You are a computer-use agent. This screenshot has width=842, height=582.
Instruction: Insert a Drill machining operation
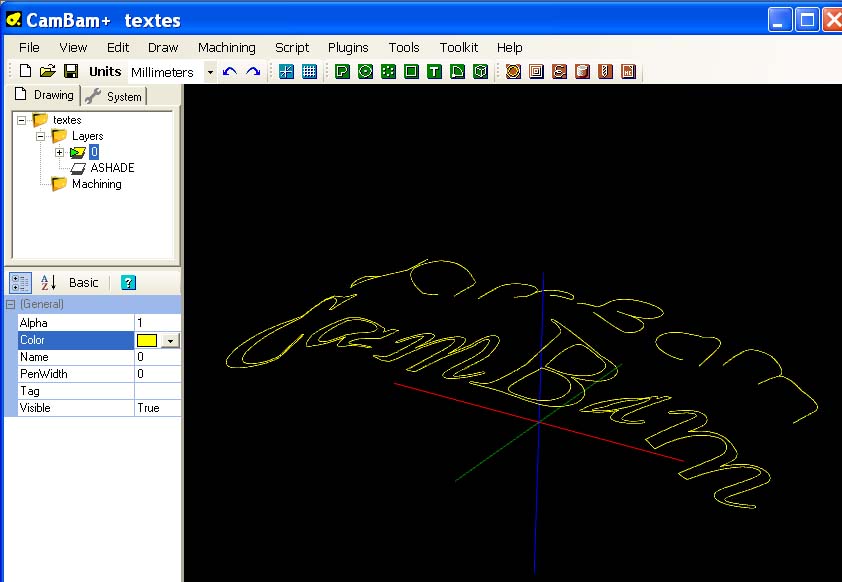(x=605, y=71)
